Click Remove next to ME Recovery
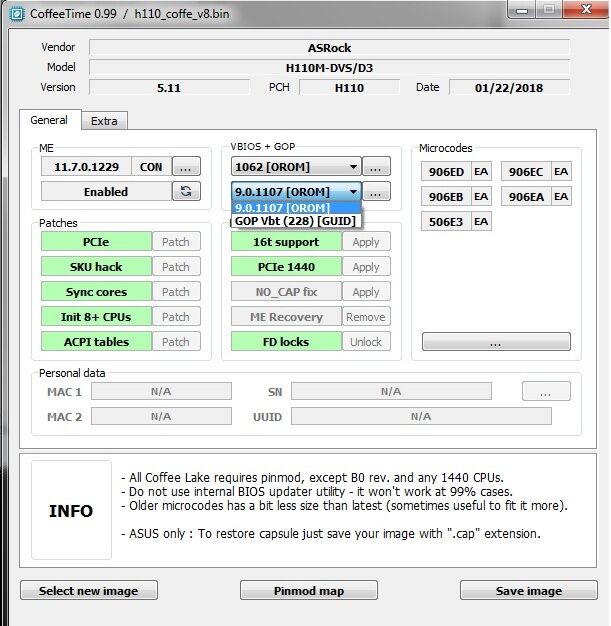This screenshot has width=611, height=626. pyautogui.click(x=366, y=317)
